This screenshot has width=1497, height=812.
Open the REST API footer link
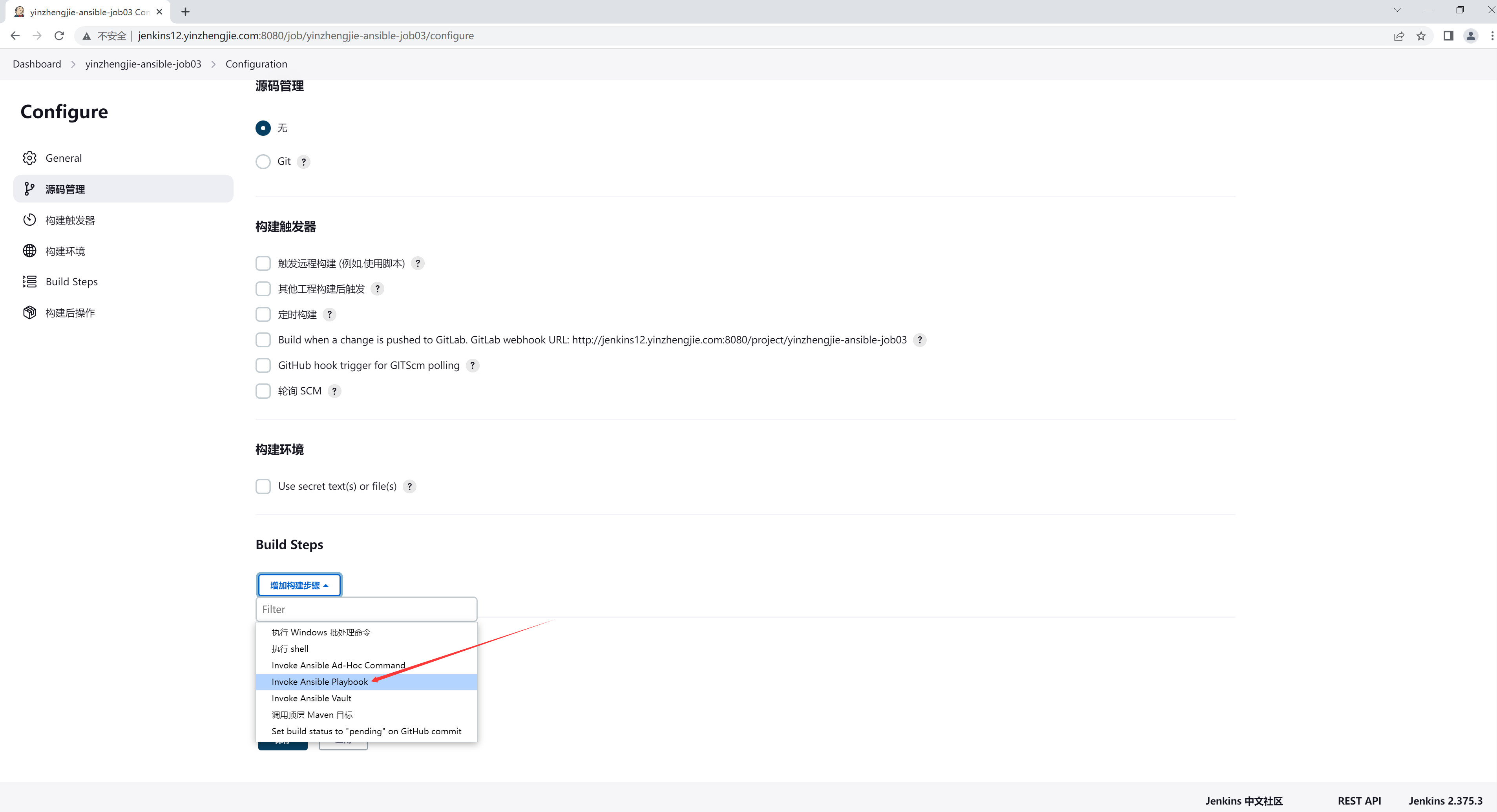(x=1359, y=800)
